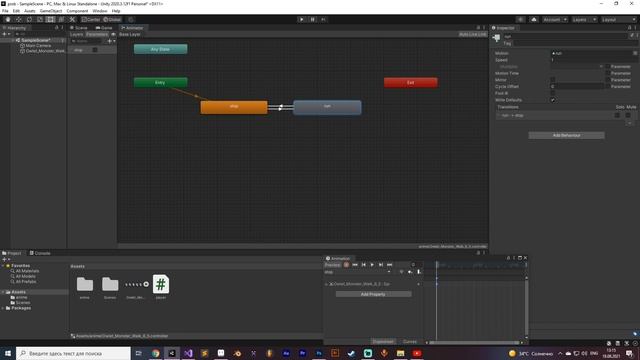Open the Layout dropdown
Screen dimensions: 640x360
point(618,20)
